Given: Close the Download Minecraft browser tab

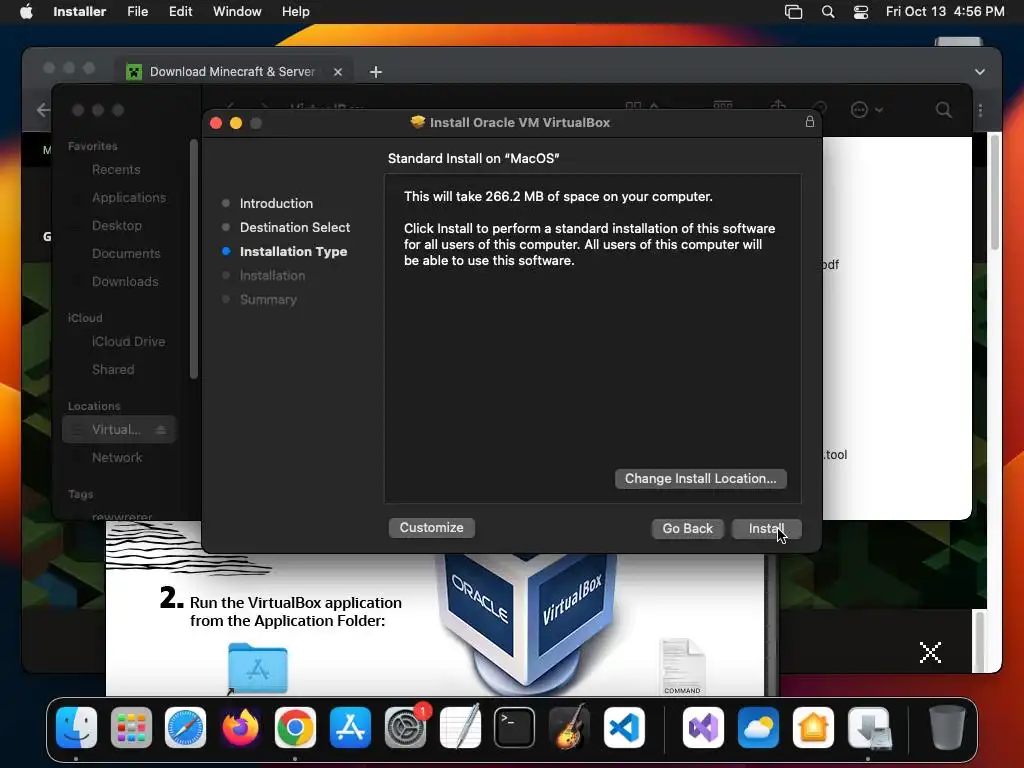Looking at the screenshot, I should tap(338, 72).
